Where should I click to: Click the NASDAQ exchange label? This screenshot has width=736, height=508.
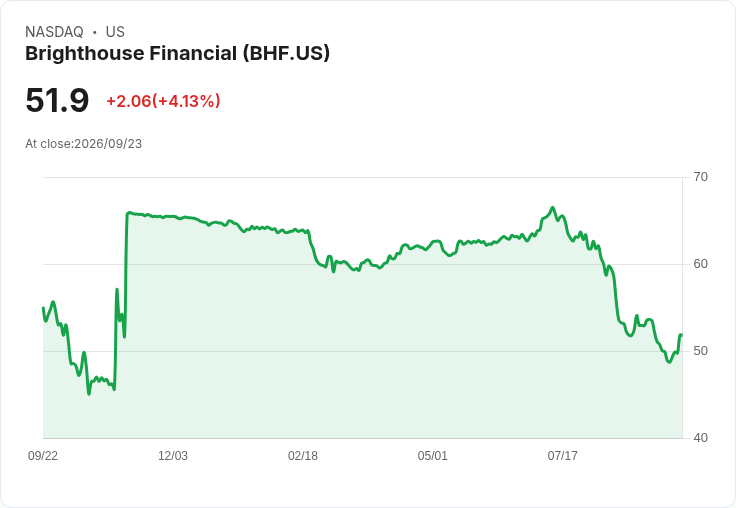point(54,32)
